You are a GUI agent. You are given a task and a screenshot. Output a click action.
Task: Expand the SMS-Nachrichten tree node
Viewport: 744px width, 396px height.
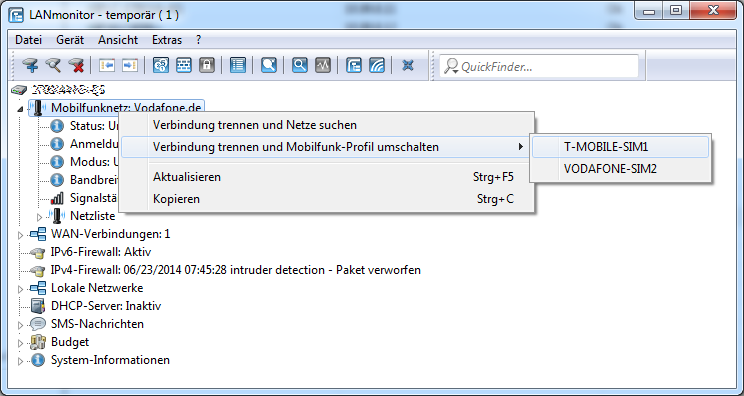point(20,325)
